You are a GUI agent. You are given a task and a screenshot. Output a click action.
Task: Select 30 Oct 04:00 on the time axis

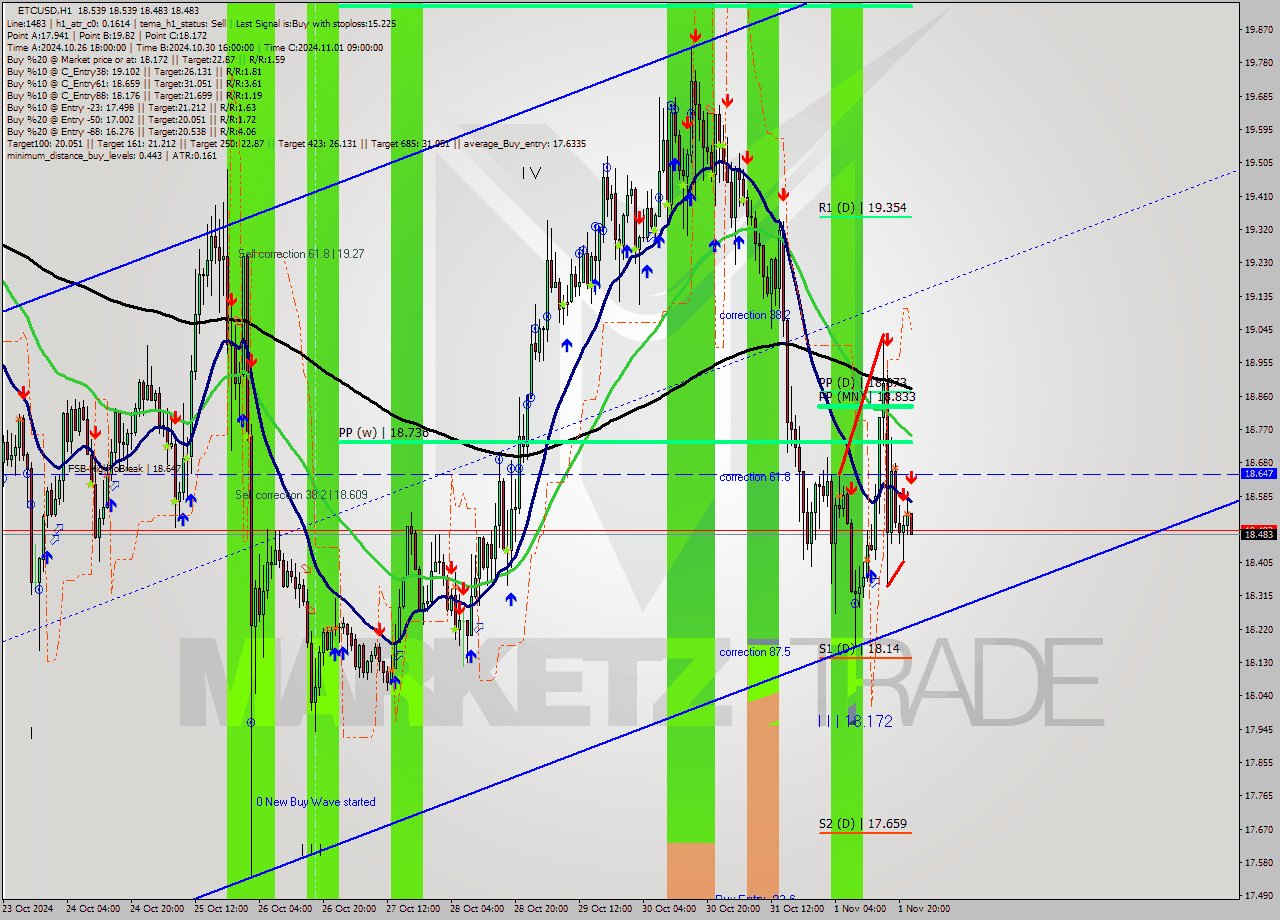click(x=669, y=909)
